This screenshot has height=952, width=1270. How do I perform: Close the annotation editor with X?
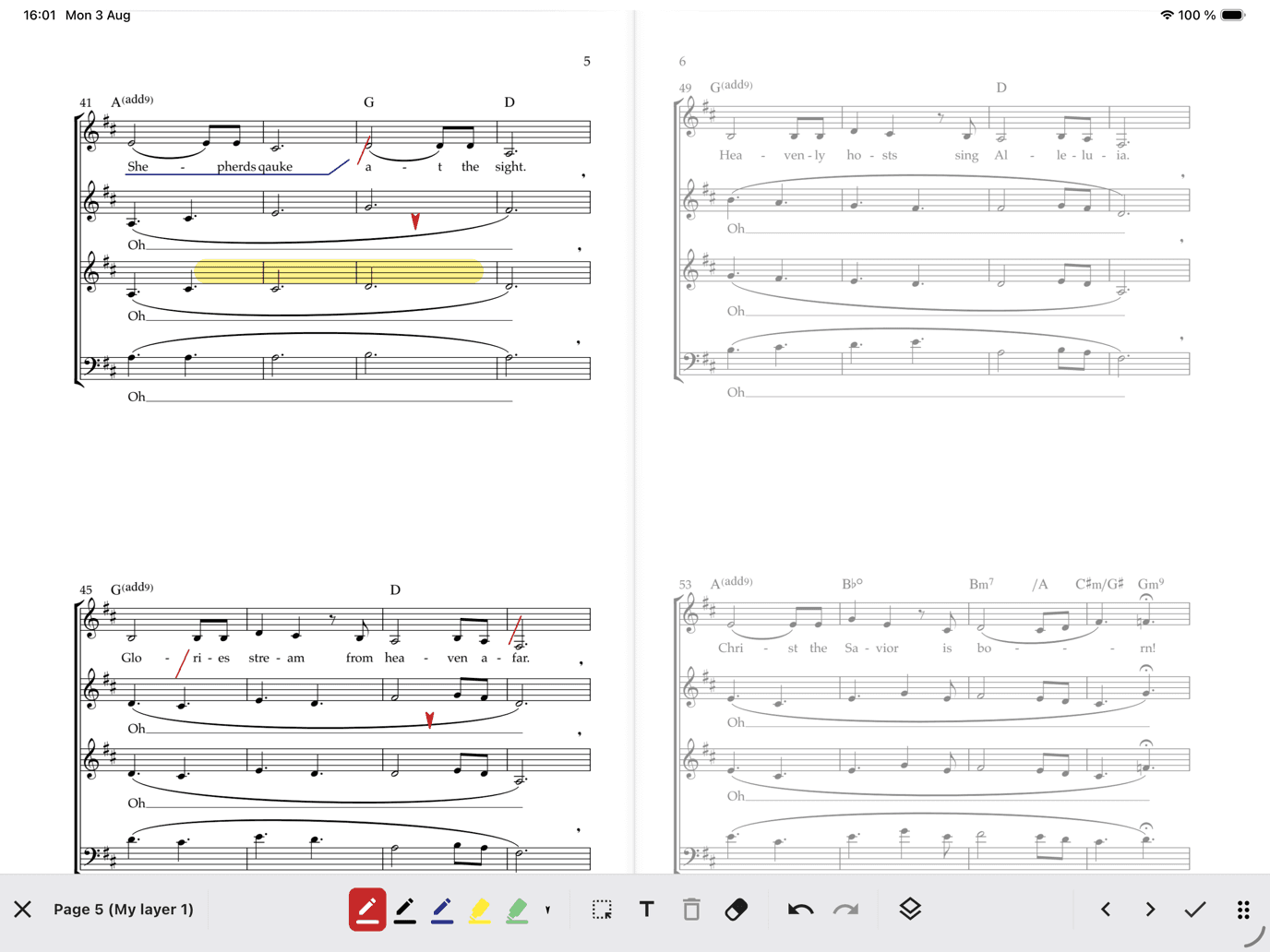(x=23, y=910)
